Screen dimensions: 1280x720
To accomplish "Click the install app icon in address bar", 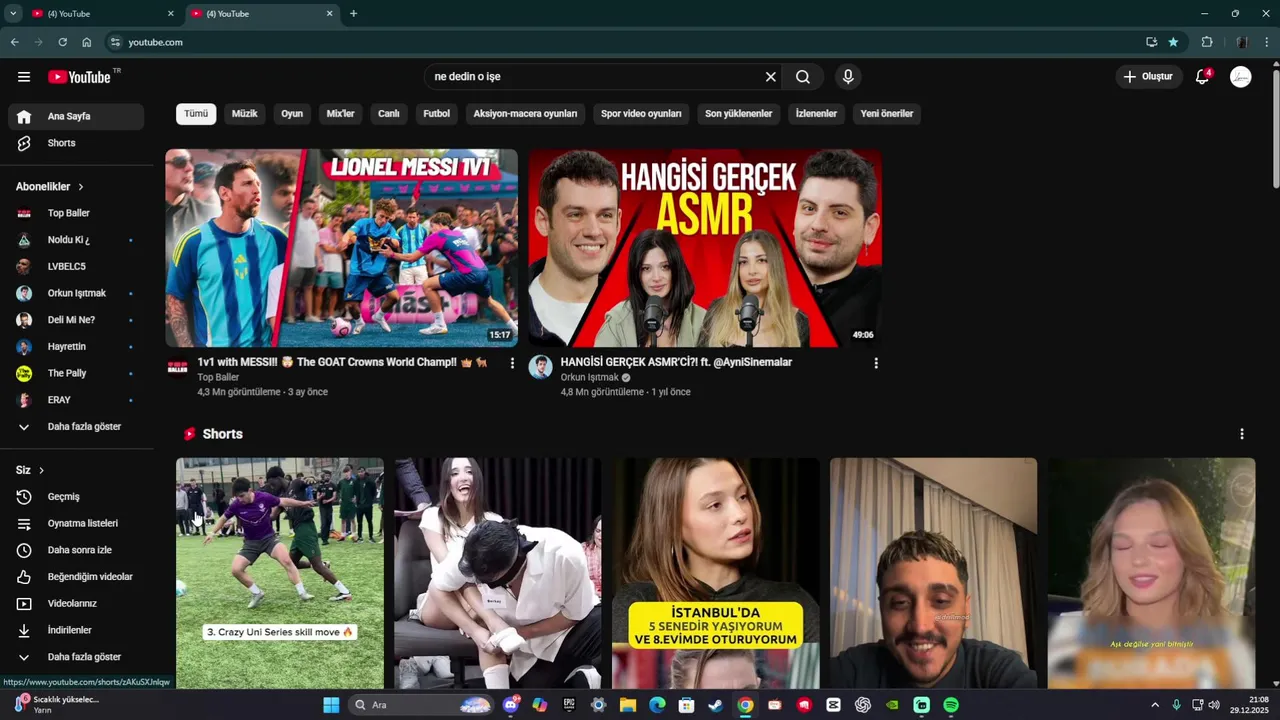I will coord(1151,42).
